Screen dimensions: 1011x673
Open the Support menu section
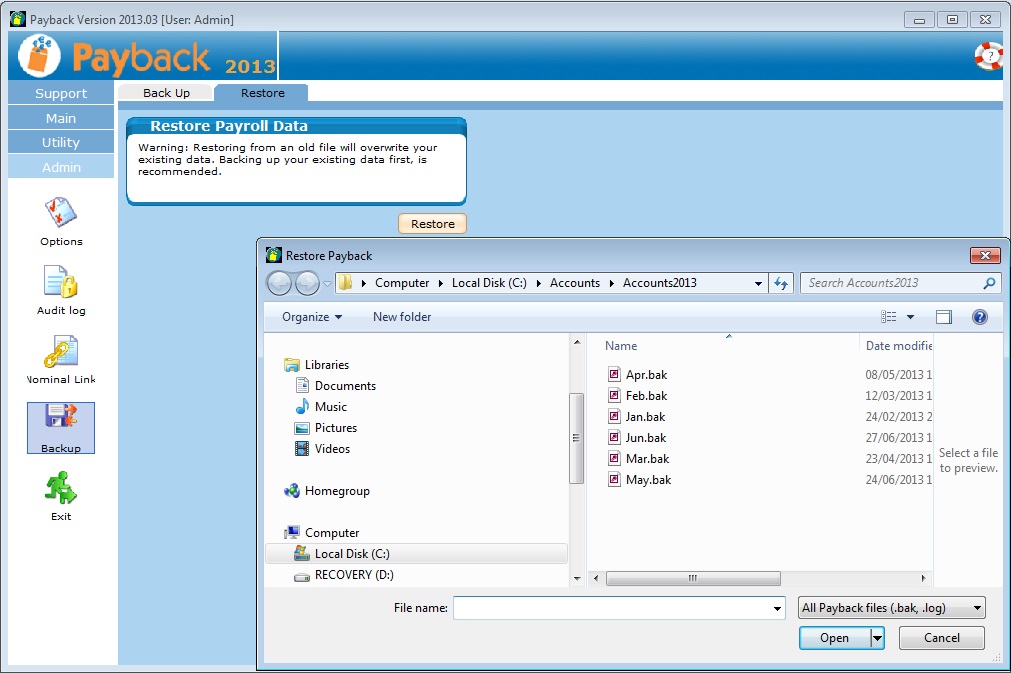click(61, 93)
